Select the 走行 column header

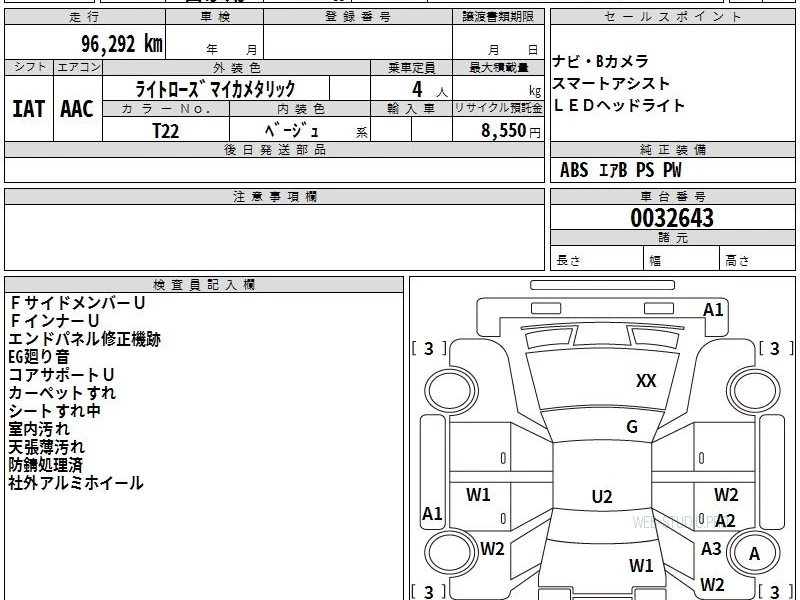pos(85,17)
